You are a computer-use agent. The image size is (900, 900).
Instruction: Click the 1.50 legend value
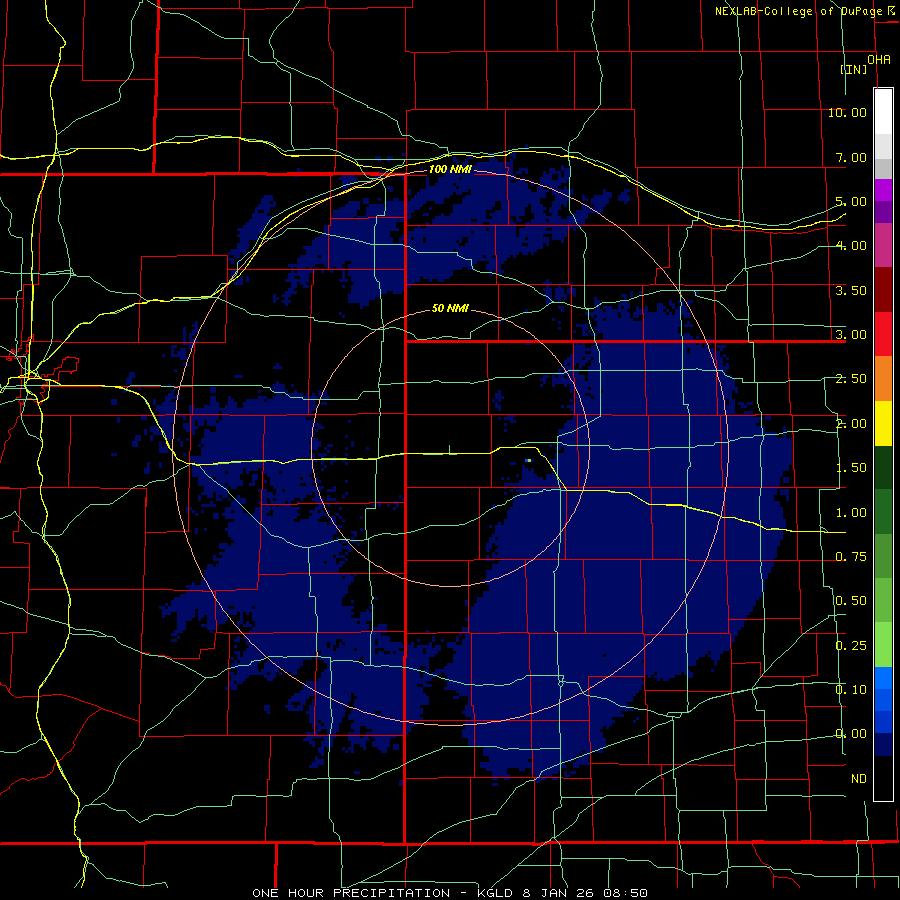[851, 468]
